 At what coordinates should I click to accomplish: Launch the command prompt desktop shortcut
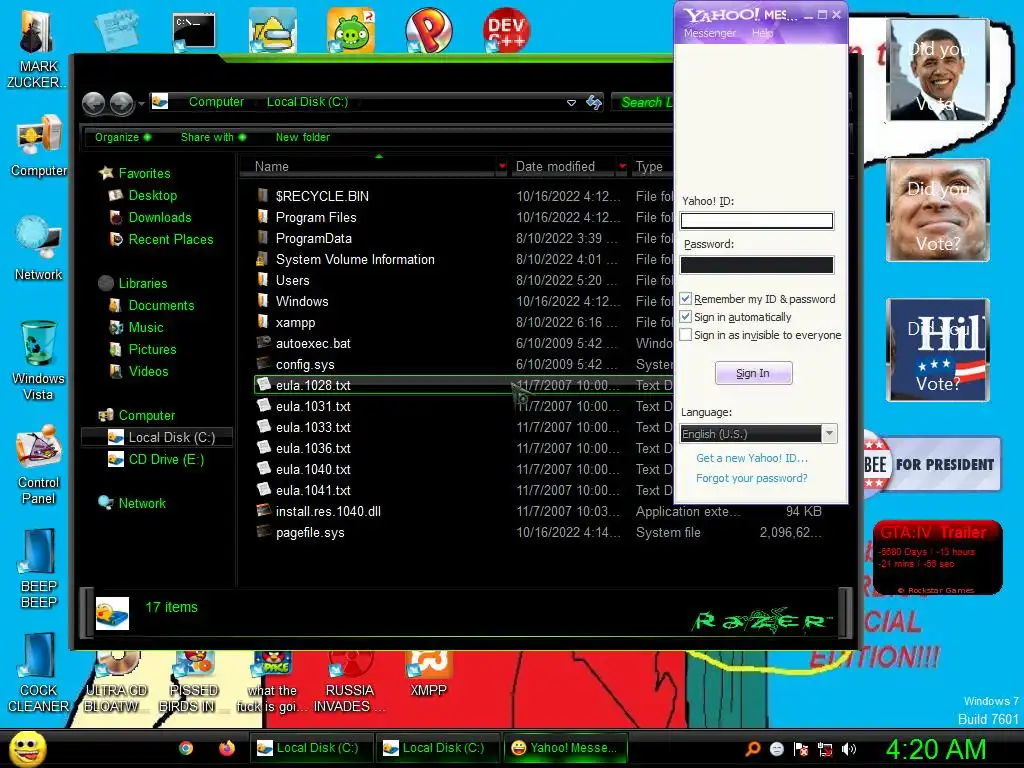coord(194,31)
